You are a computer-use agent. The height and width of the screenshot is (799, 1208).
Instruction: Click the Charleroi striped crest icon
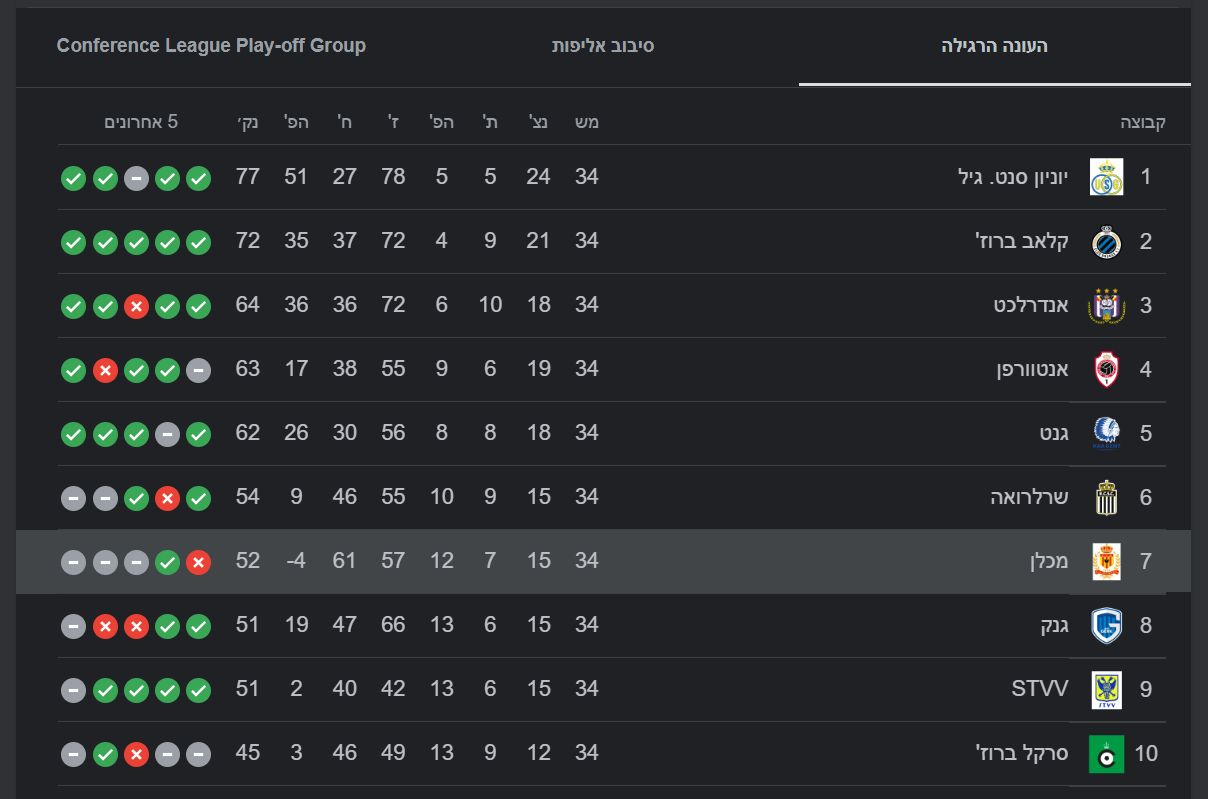(x=1106, y=497)
